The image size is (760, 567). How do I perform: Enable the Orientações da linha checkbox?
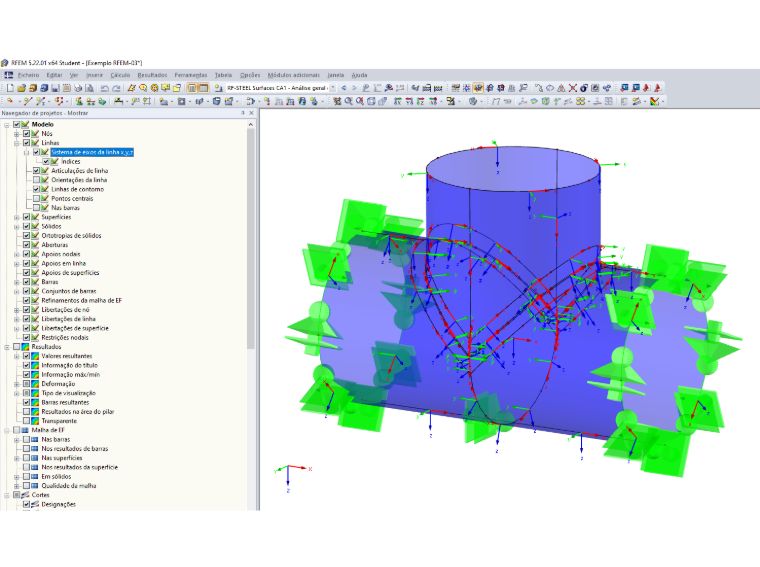[36, 180]
